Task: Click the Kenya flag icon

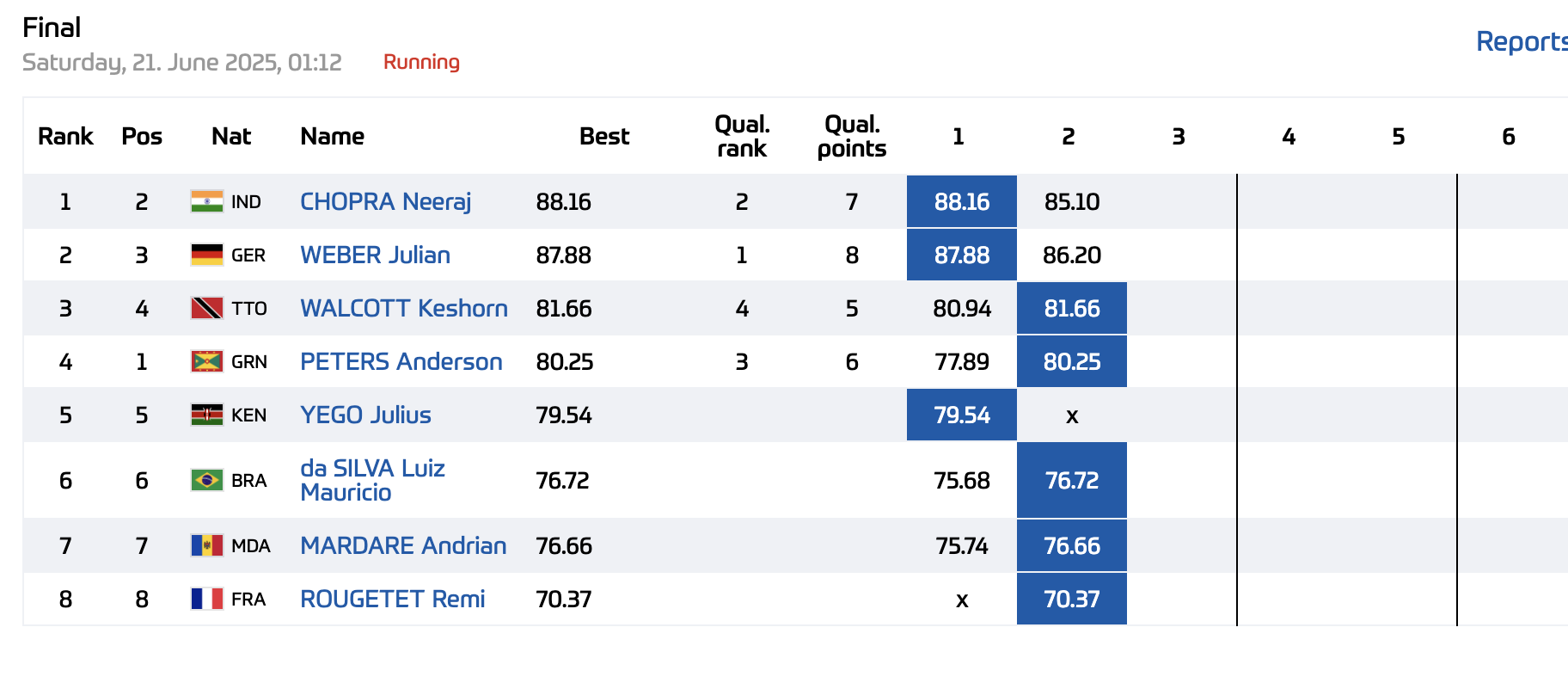Action: tap(207, 415)
